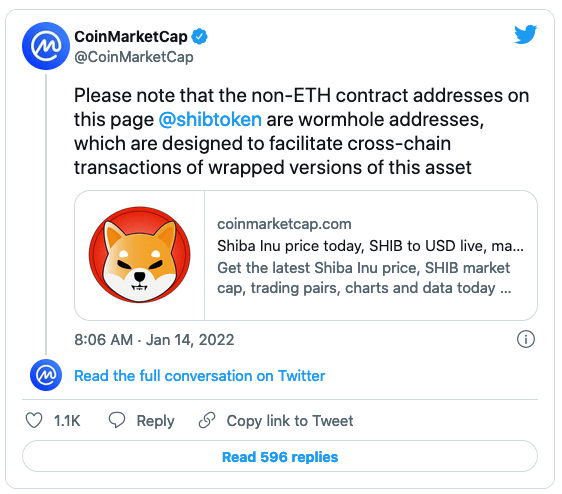Viewport: 562px width, 494px height.
Task: Click small CoinMarketCap avatar near conversation link
Action: point(46,375)
